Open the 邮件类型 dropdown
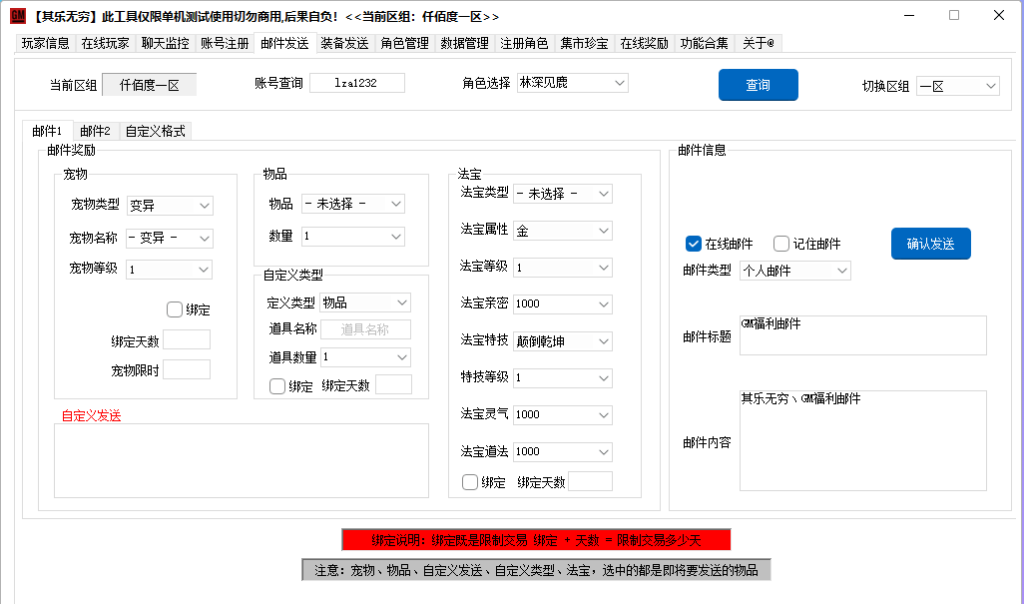The height and width of the screenshot is (604, 1024). 795,271
